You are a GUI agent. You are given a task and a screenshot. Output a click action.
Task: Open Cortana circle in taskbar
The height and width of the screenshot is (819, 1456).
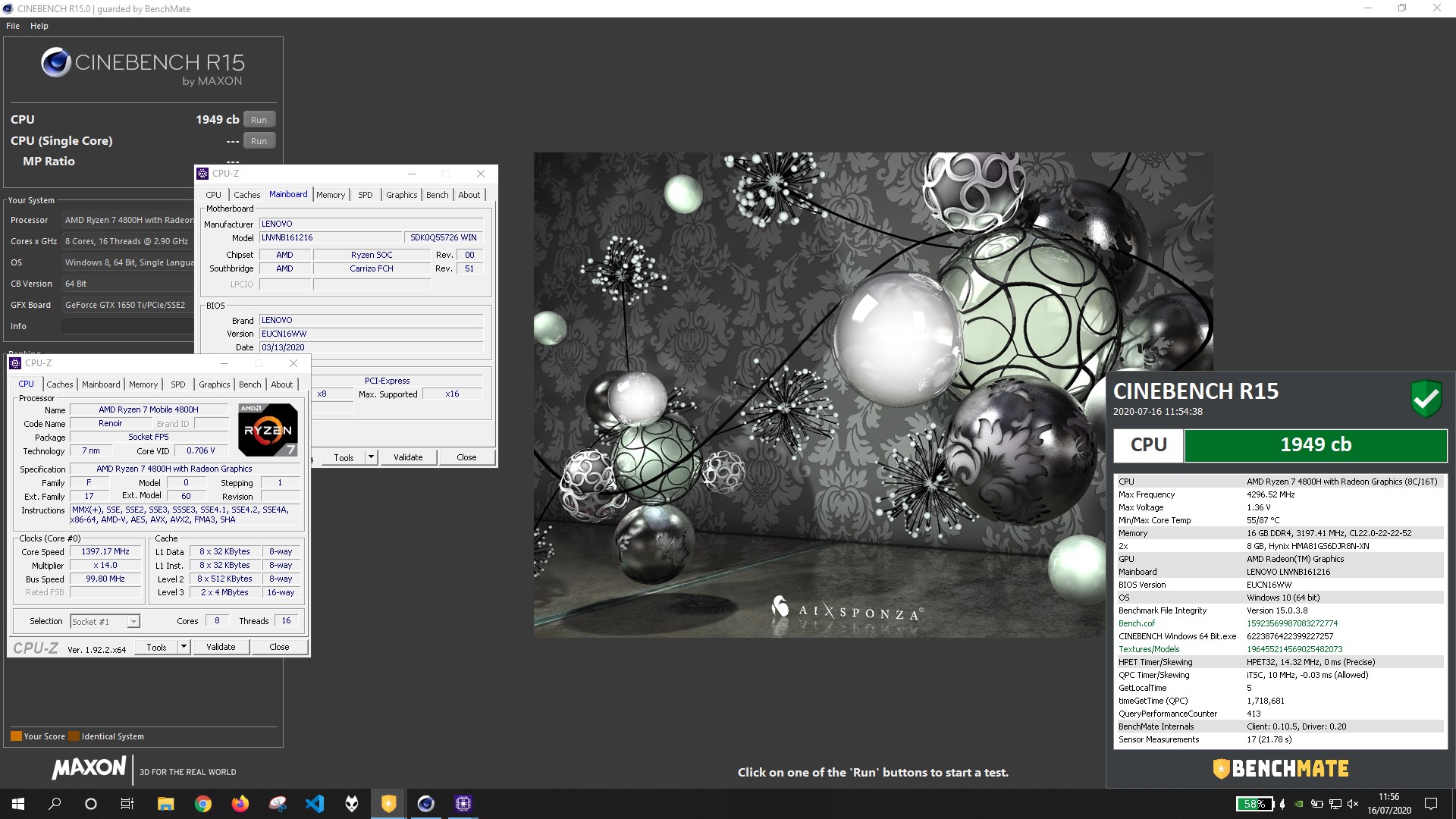(x=91, y=804)
